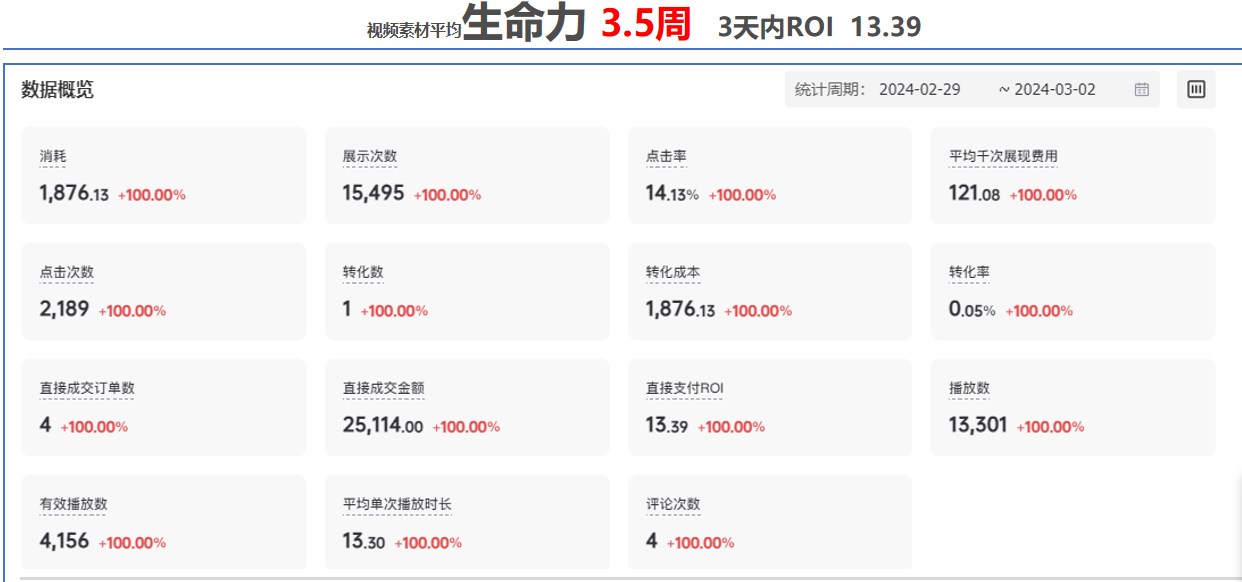Click the 直接成交订单数 metric label
This screenshot has width=1242, height=582.
(87, 388)
